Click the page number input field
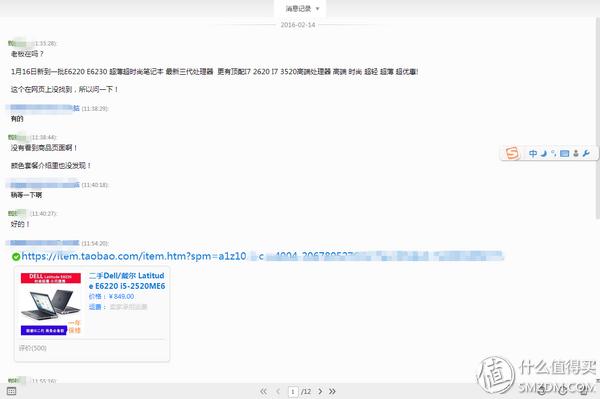The image size is (600, 399). 293,391
